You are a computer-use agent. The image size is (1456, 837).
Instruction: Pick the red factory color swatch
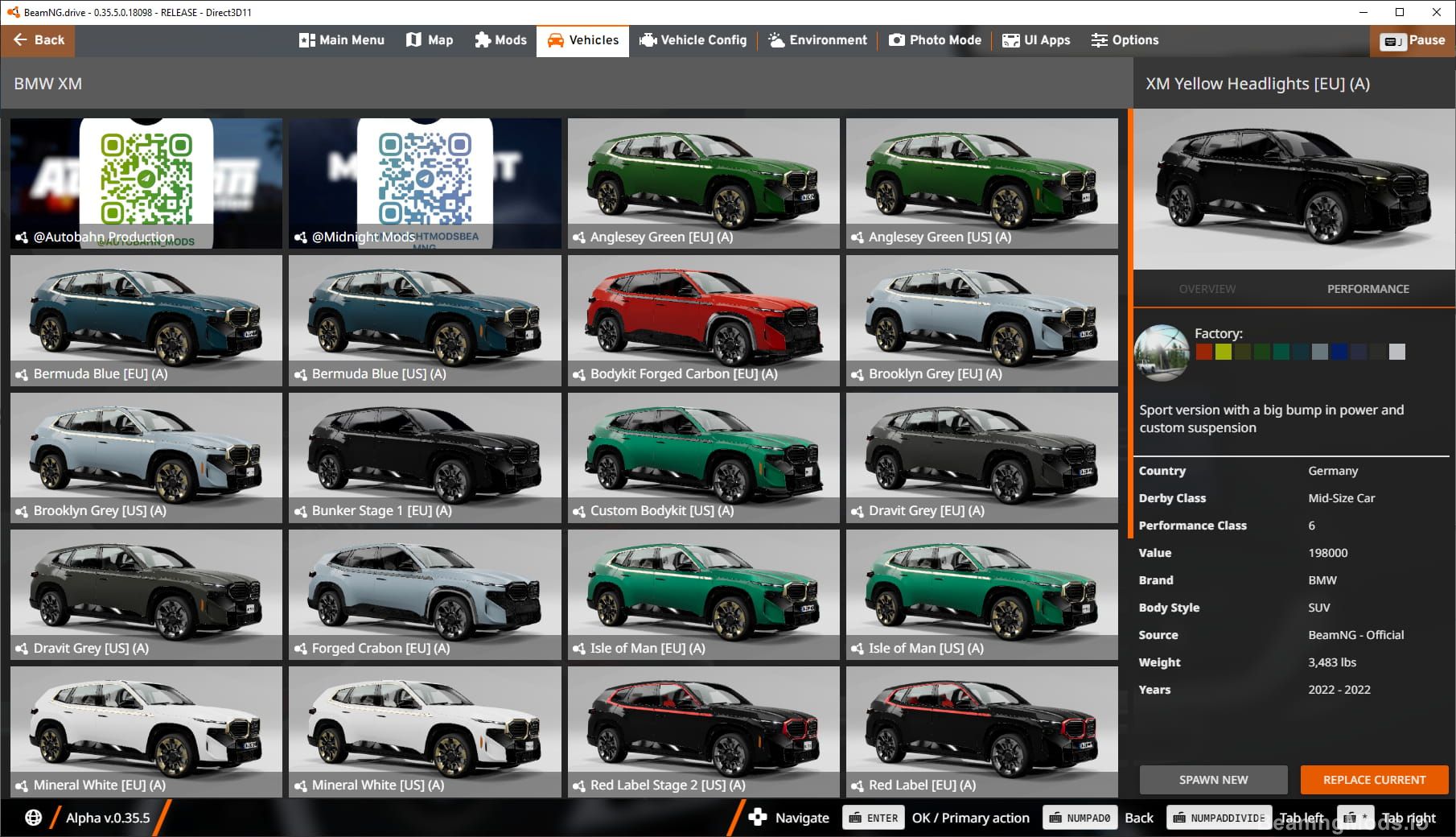(1203, 352)
